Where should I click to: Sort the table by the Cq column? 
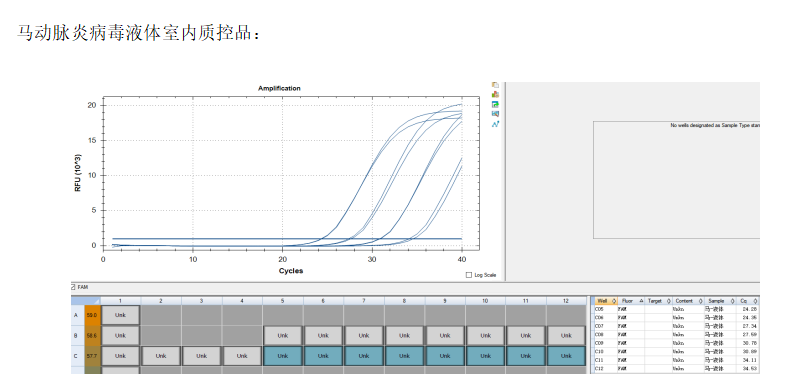[747, 300]
